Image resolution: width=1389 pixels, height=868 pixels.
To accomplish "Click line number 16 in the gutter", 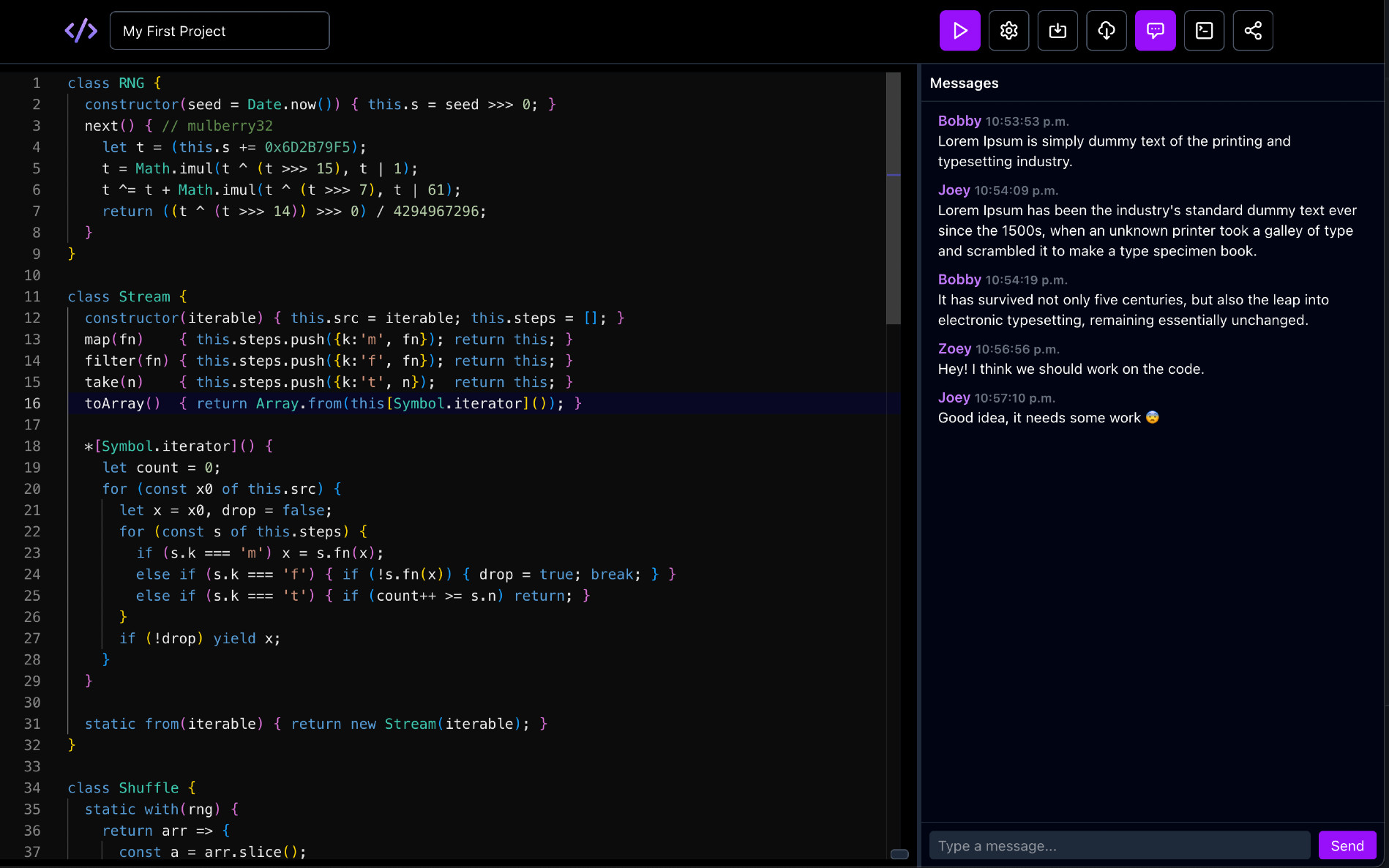I will [x=32, y=403].
